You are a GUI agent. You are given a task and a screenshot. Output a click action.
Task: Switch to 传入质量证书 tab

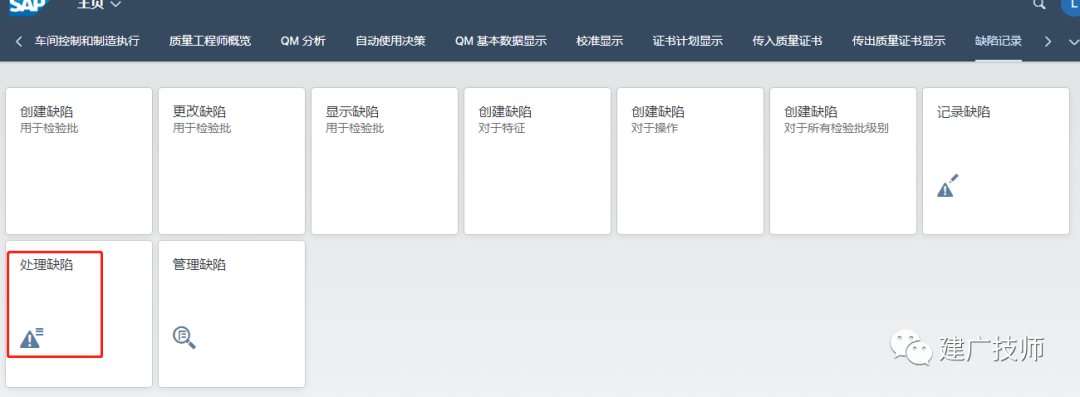click(787, 41)
